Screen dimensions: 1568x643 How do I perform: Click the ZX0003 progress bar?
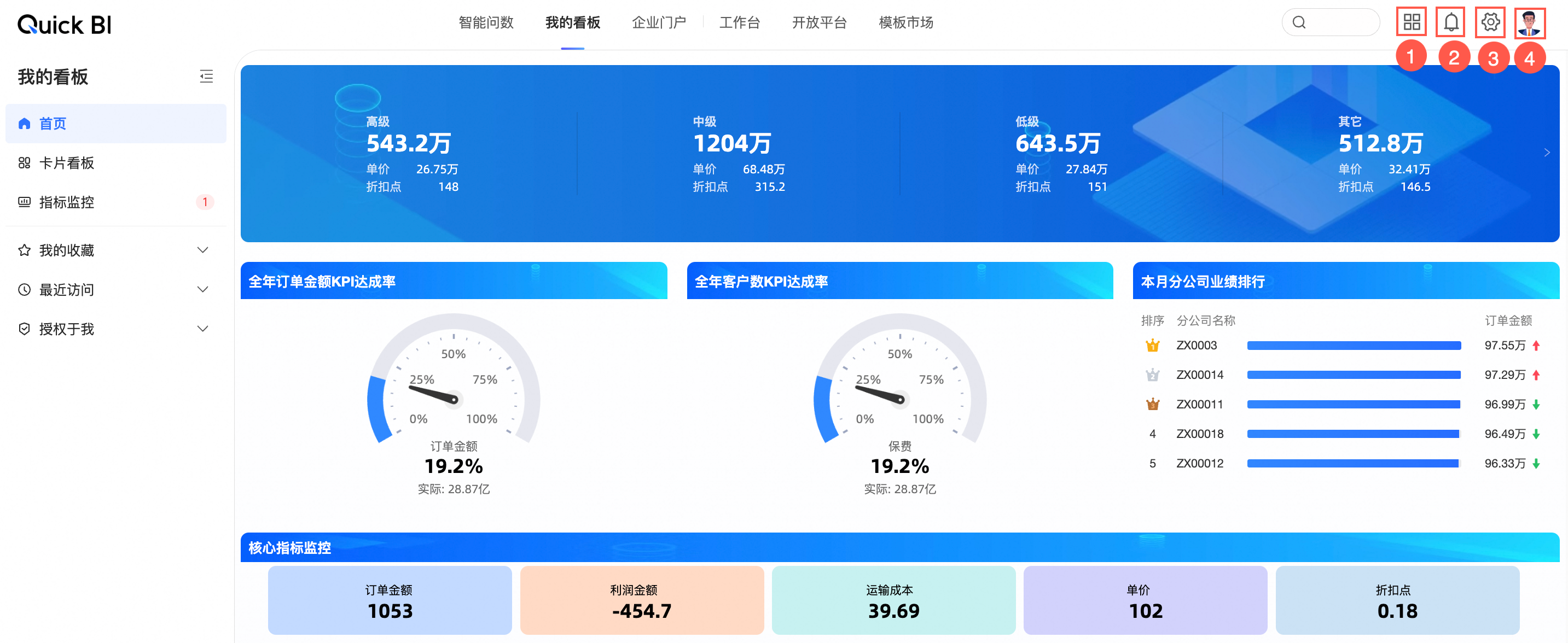pos(1353,346)
